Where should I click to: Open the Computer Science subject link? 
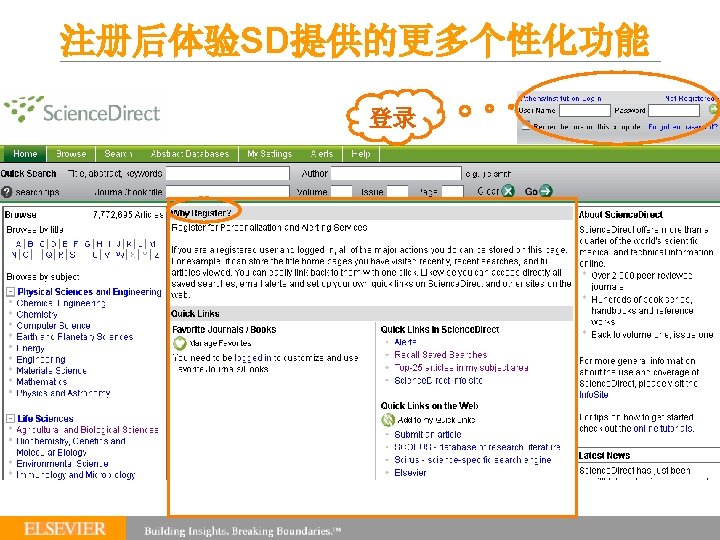(x=53, y=326)
